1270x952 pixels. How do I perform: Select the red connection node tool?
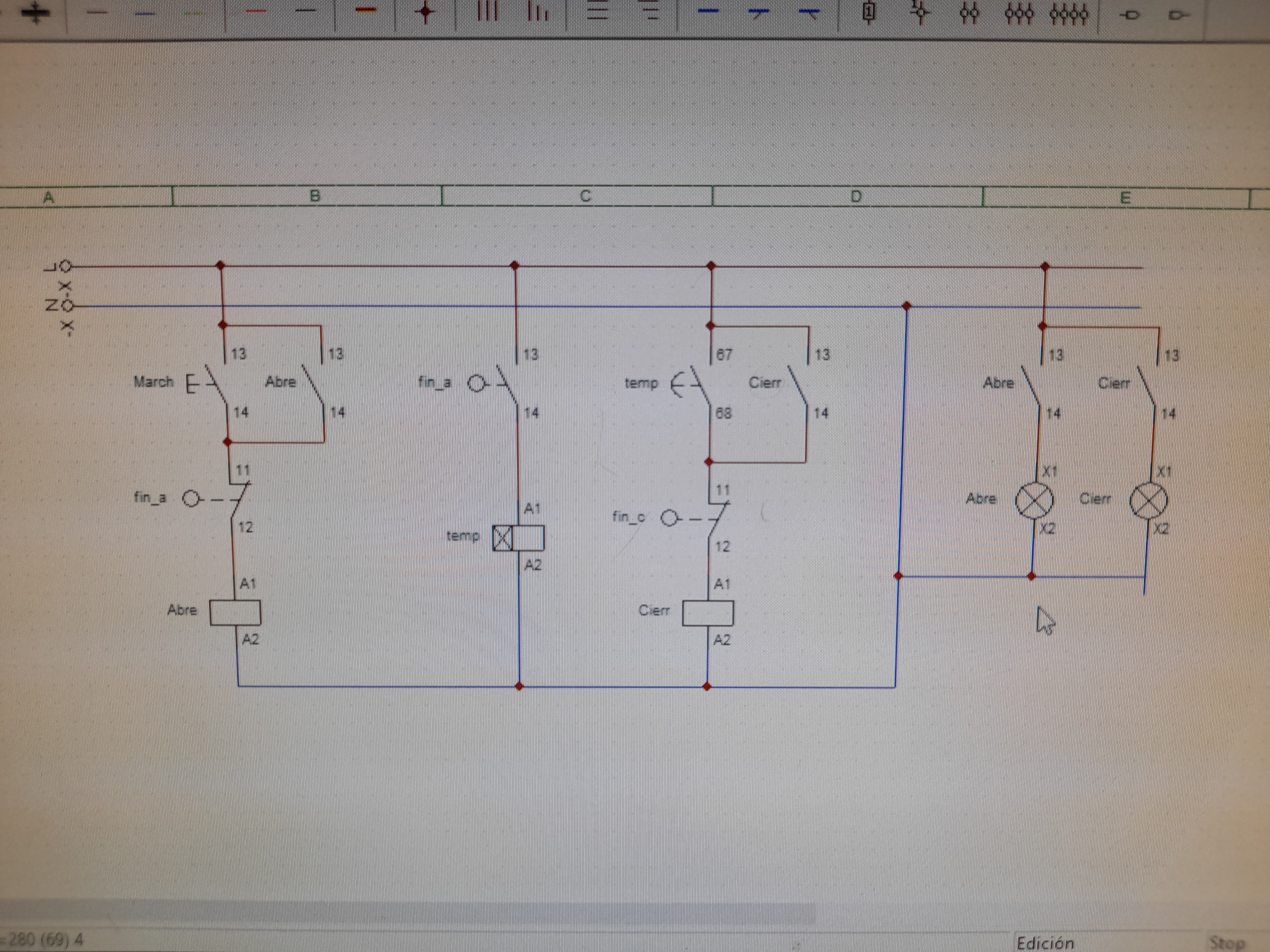pyautogui.click(x=425, y=12)
